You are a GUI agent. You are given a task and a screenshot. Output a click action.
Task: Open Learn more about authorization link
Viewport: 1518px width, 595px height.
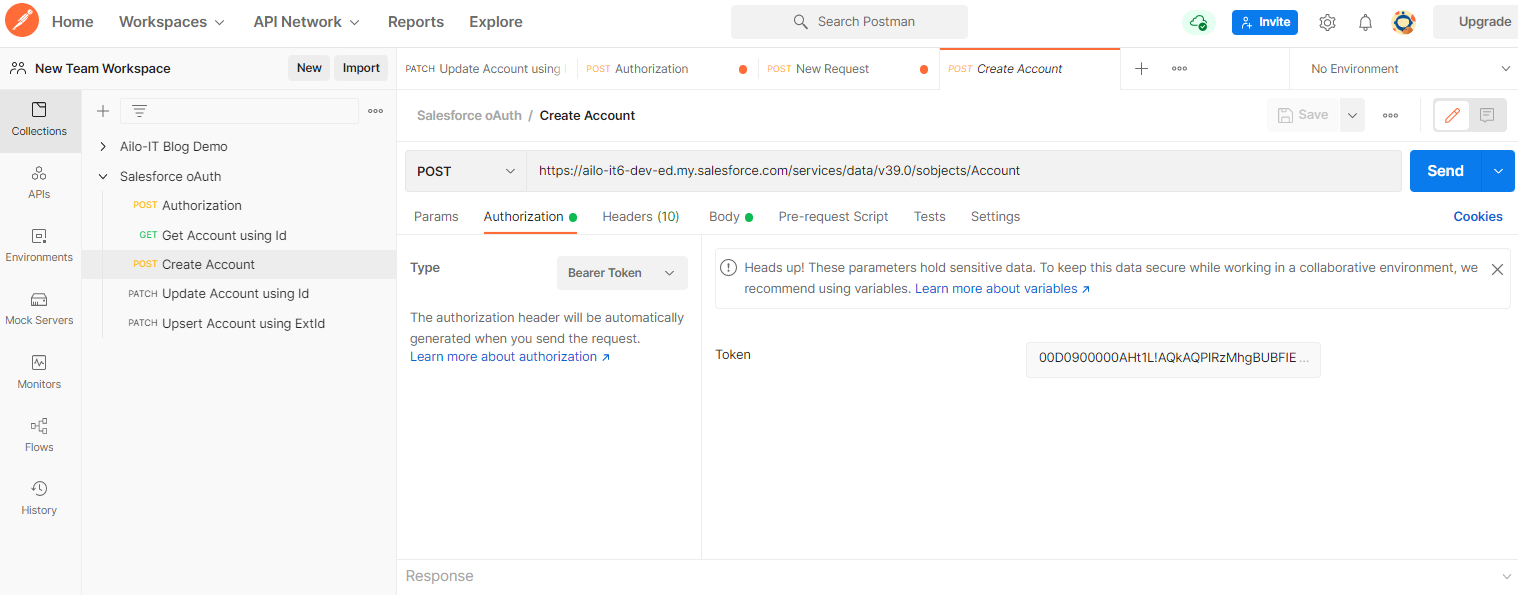click(x=510, y=357)
